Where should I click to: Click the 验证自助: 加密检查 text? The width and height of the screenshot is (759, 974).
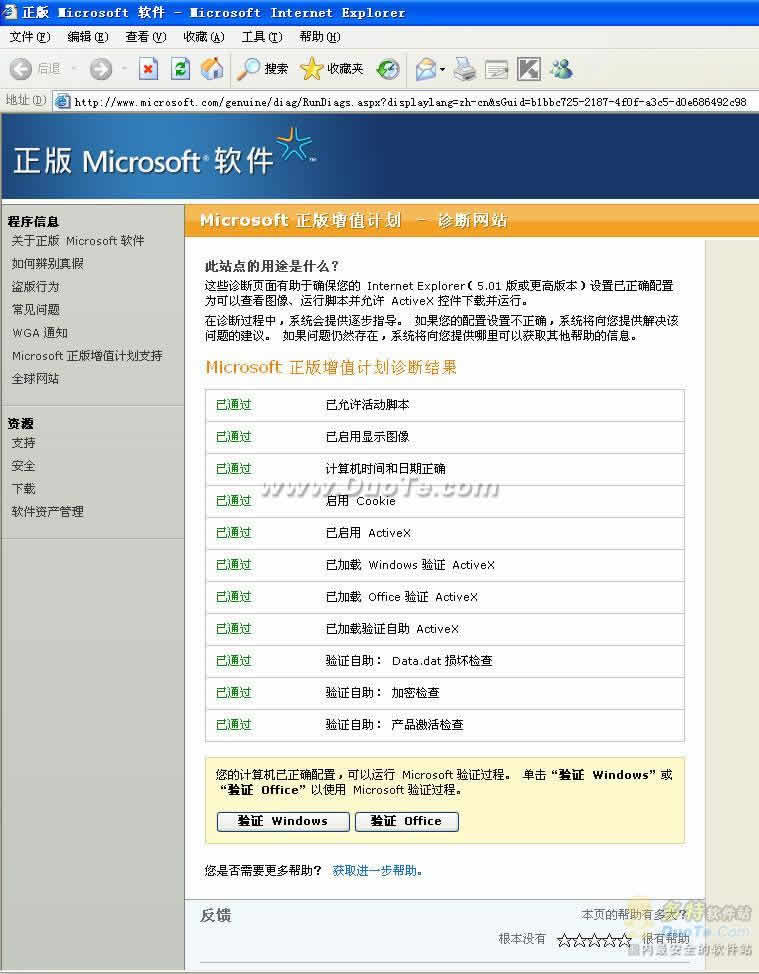click(383, 693)
